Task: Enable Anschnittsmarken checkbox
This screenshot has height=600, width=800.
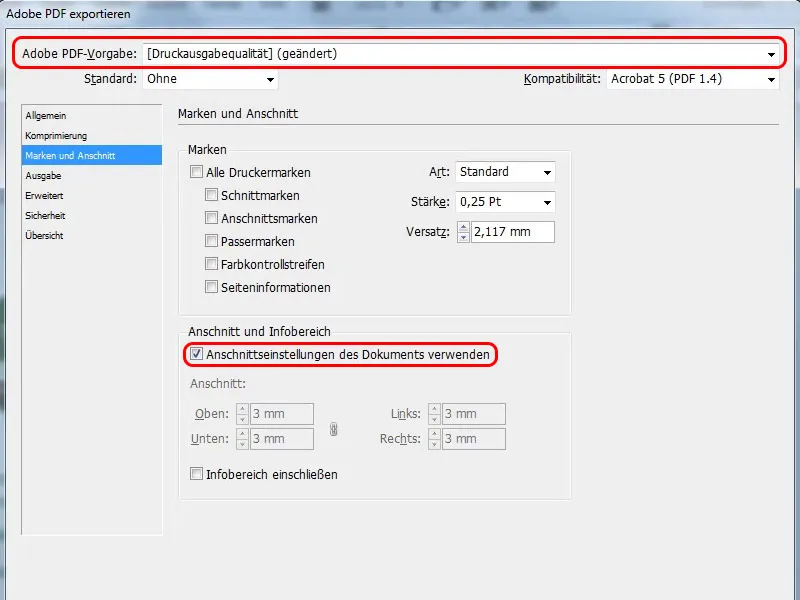Action: [x=211, y=218]
